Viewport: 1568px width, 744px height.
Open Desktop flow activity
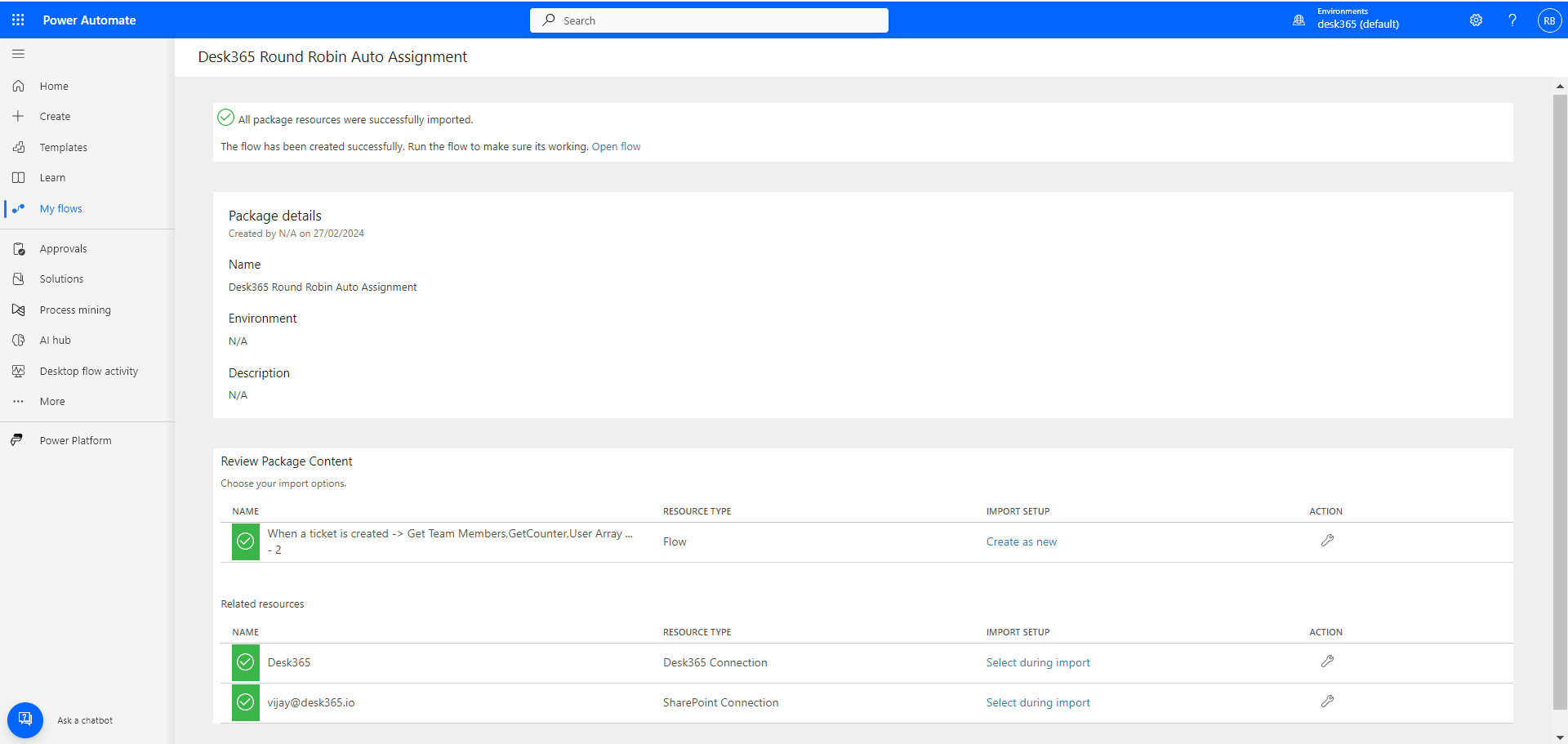tap(88, 371)
